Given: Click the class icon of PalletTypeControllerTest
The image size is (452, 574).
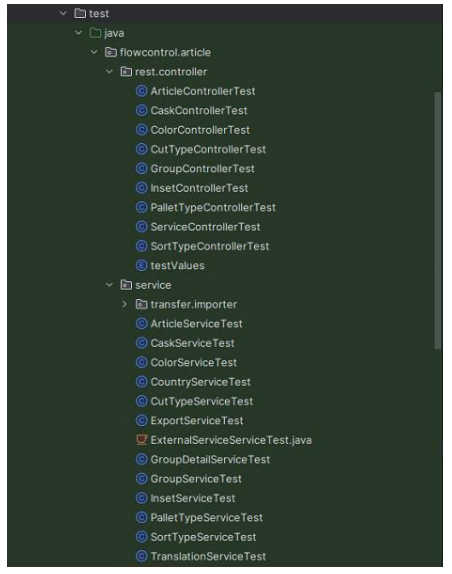Looking at the screenshot, I should (142, 207).
